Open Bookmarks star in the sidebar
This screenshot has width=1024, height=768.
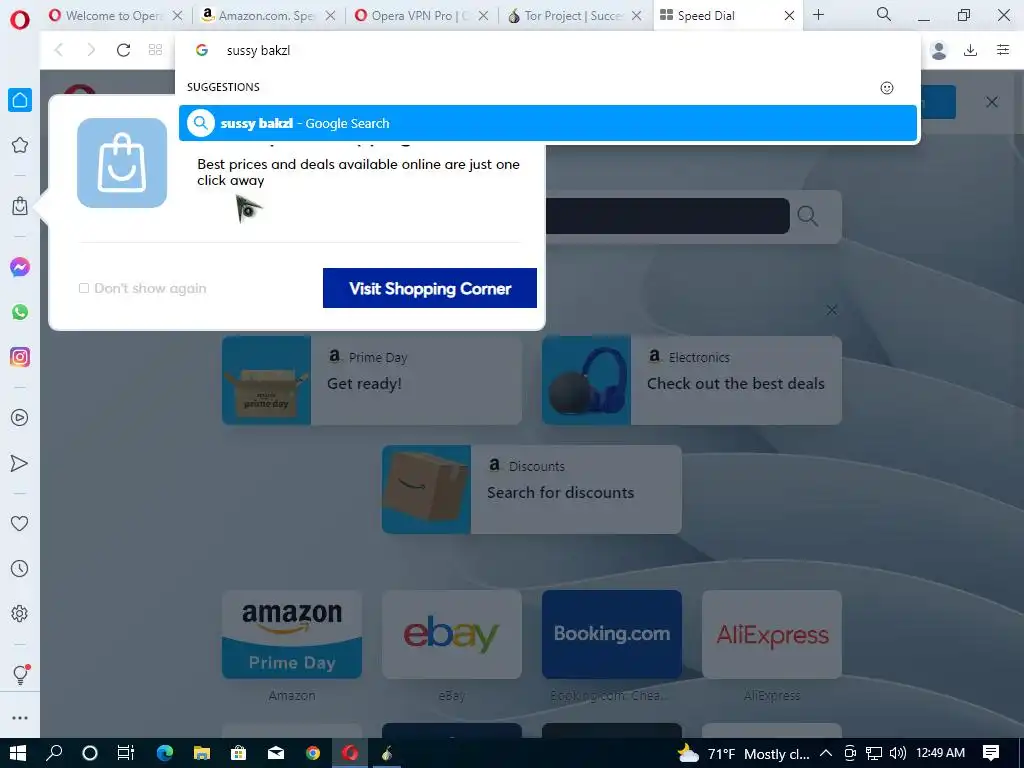pyautogui.click(x=20, y=145)
